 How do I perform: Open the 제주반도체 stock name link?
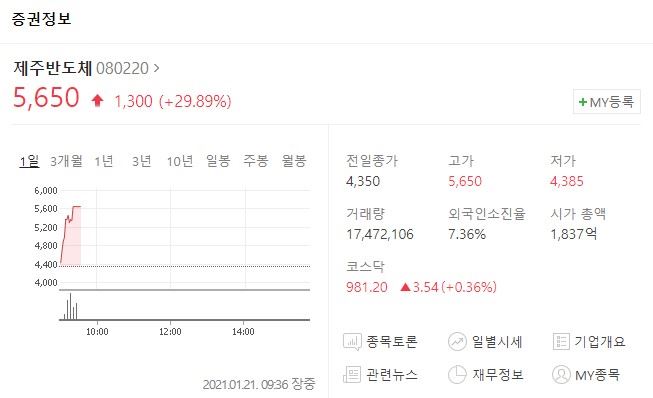point(52,68)
